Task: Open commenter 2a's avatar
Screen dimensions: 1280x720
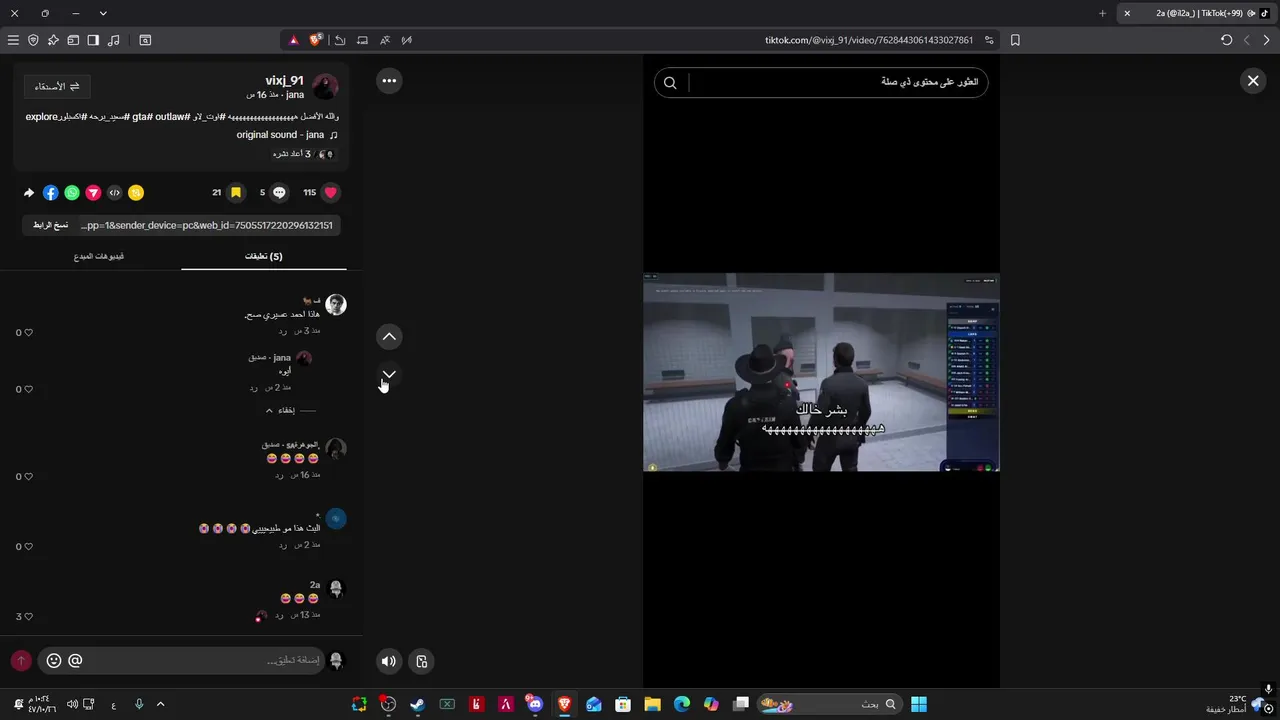Action: coord(336,589)
